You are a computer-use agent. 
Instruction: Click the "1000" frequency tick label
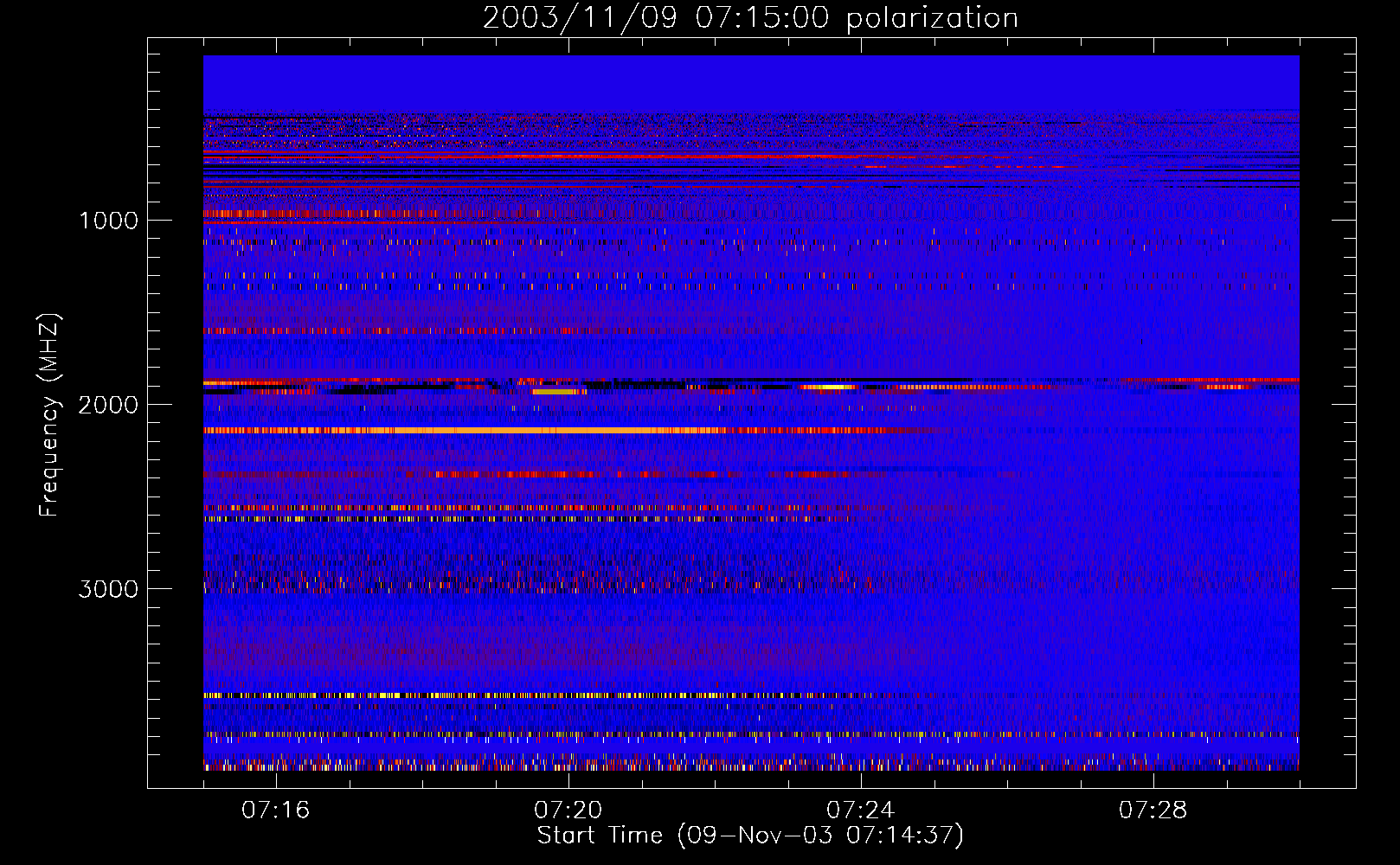coord(109,221)
